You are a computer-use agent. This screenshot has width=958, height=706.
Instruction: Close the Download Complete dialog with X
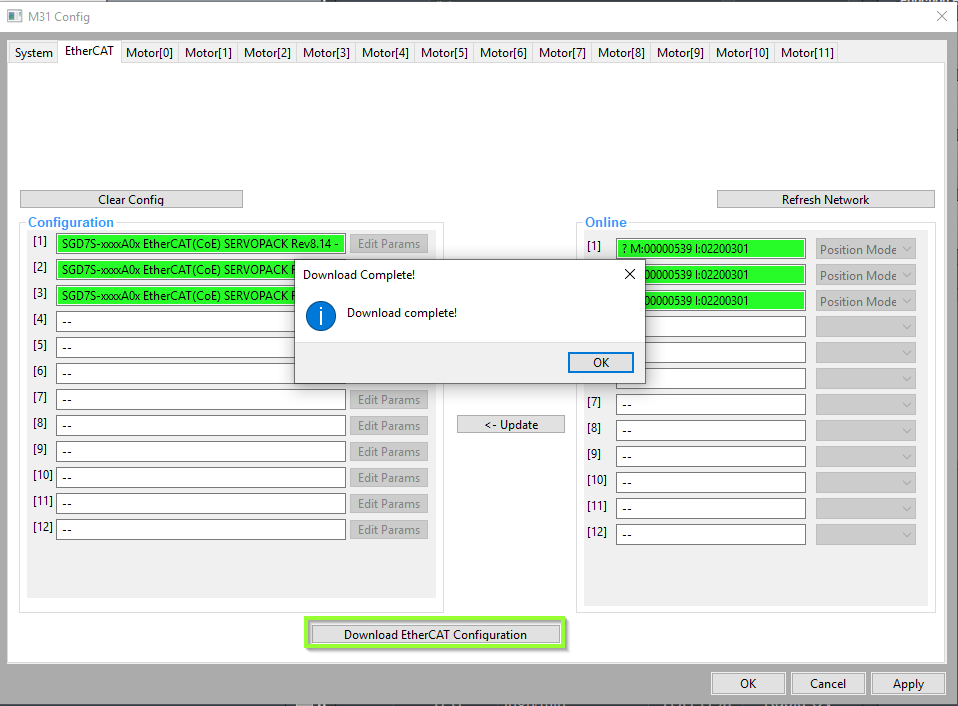[630, 274]
